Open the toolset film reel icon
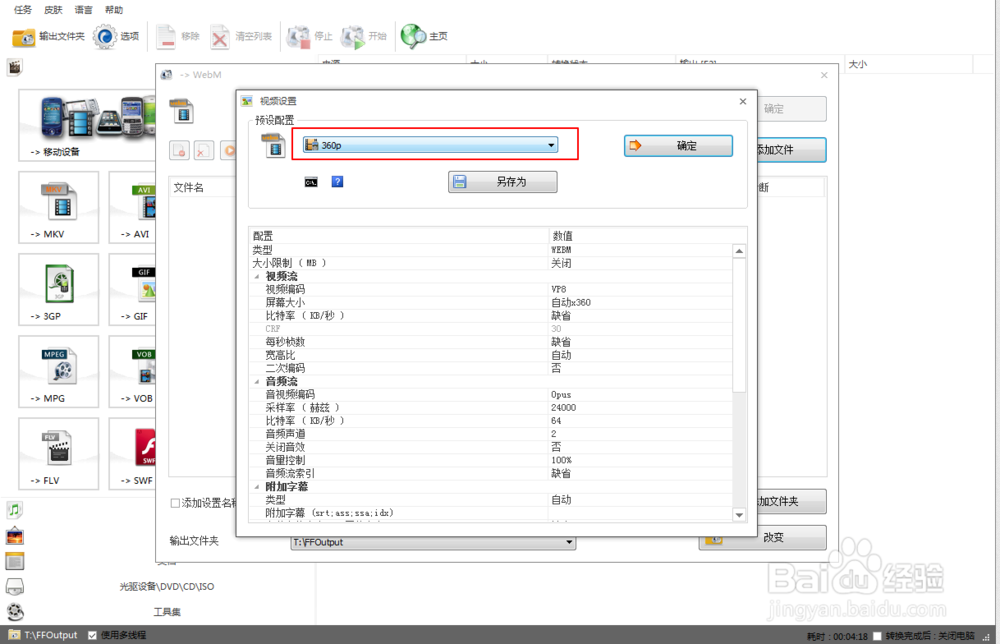 [15, 612]
